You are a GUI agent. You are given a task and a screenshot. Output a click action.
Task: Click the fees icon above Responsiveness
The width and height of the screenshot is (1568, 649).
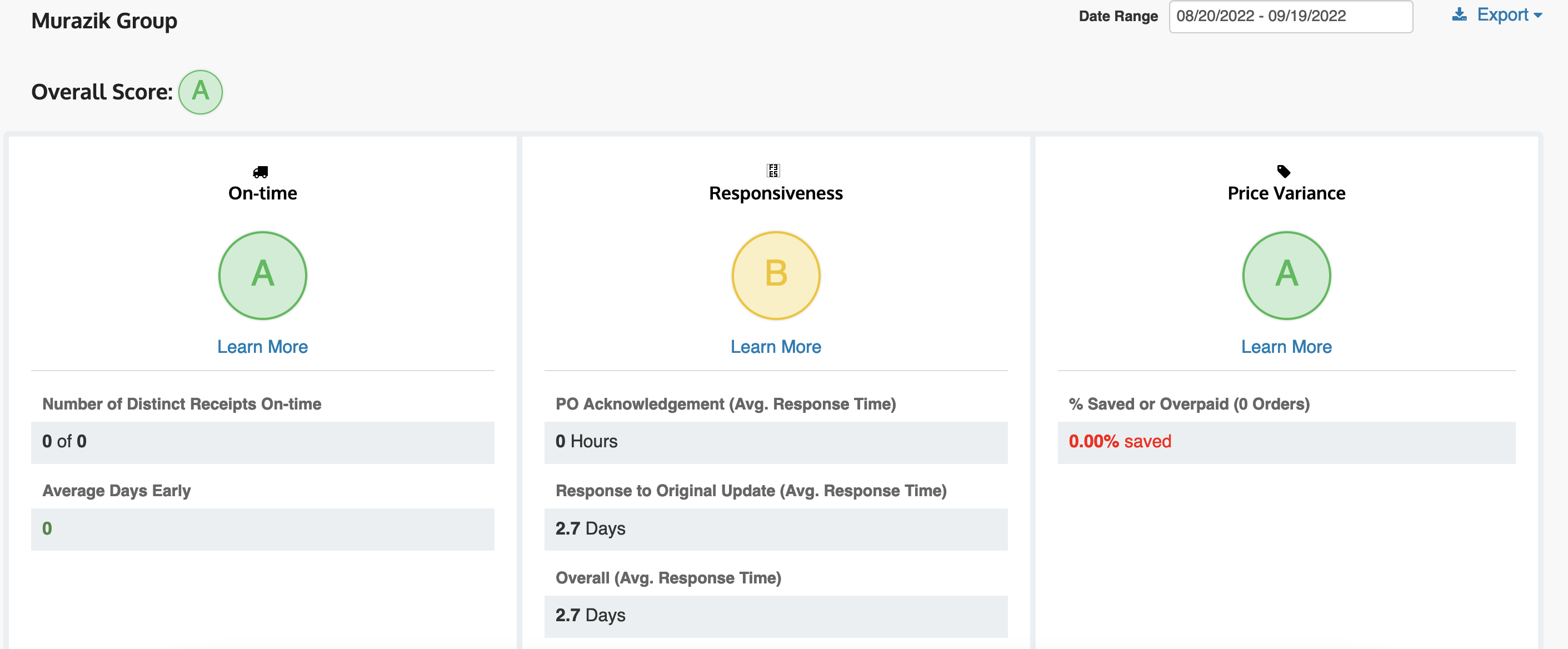pyautogui.click(x=774, y=172)
